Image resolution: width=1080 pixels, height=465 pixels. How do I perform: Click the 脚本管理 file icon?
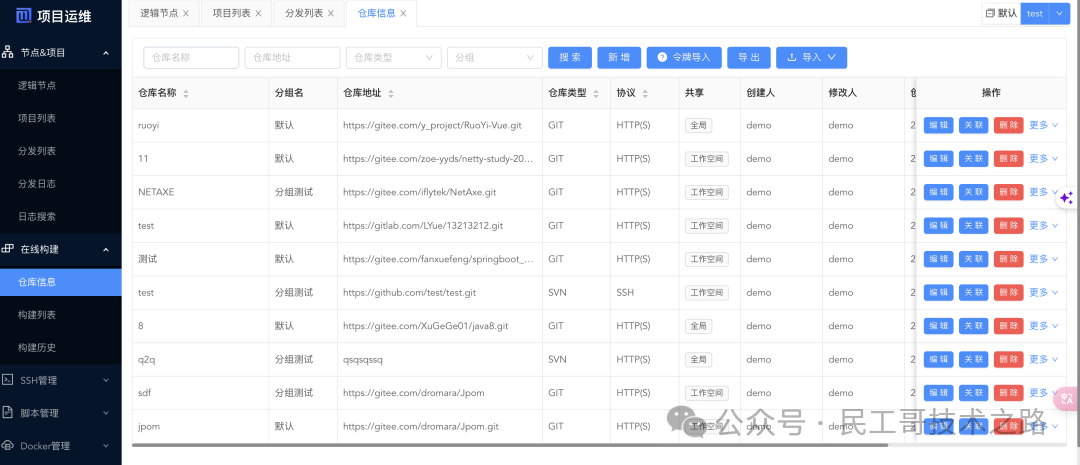[8, 413]
